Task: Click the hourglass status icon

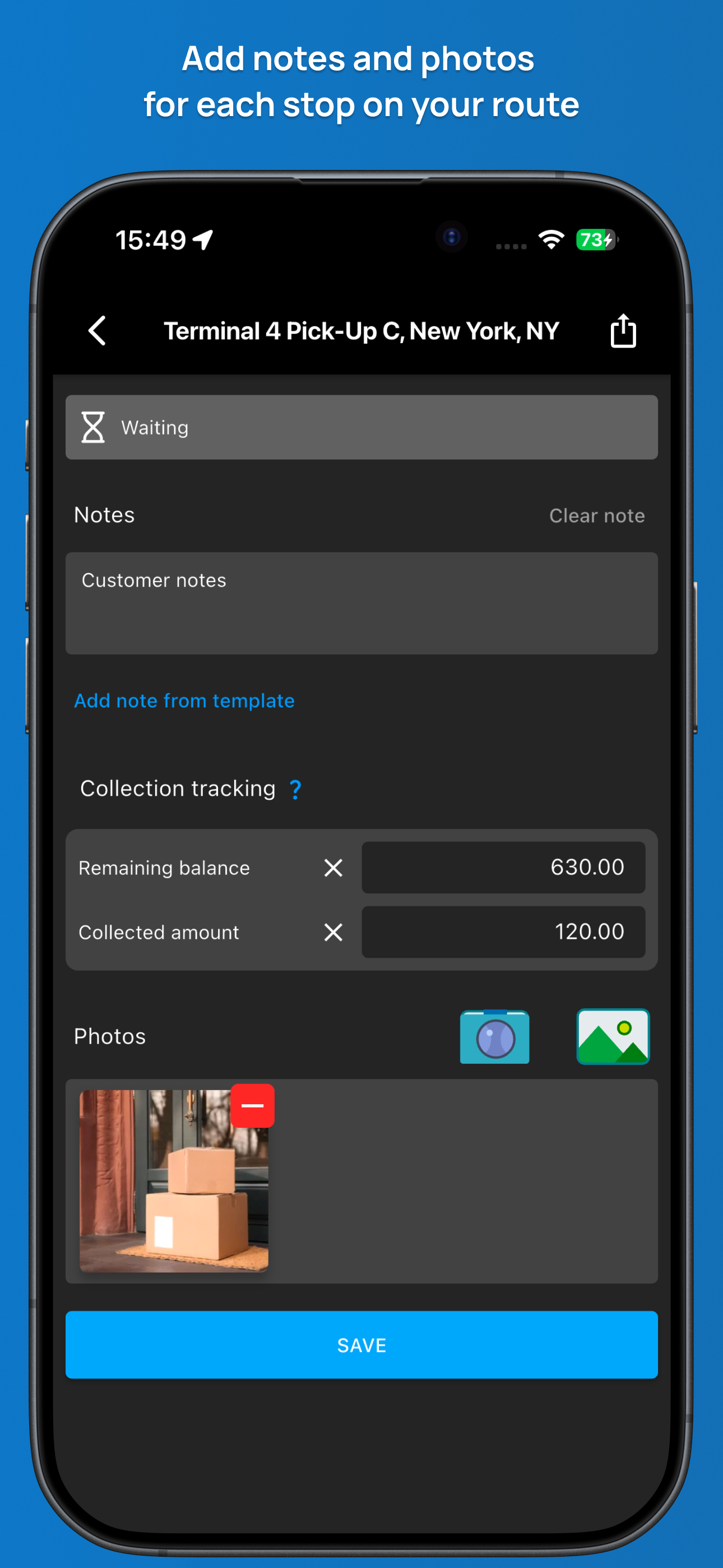Action: click(93, 427)
